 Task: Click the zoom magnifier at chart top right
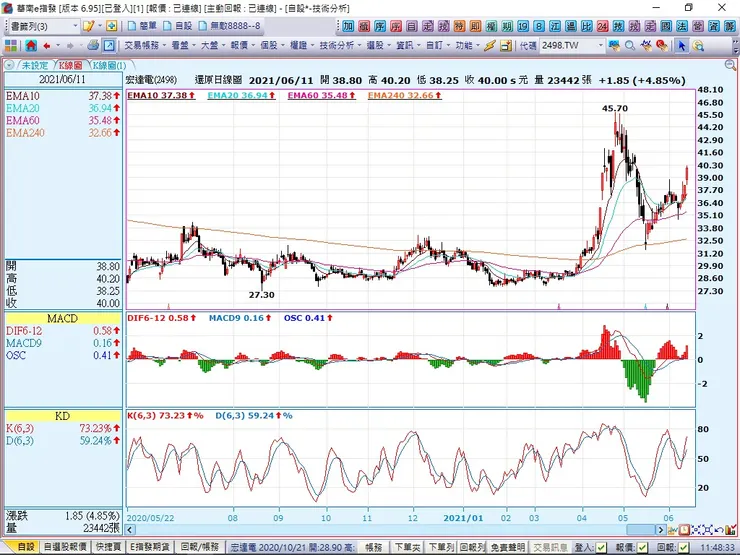730,65
